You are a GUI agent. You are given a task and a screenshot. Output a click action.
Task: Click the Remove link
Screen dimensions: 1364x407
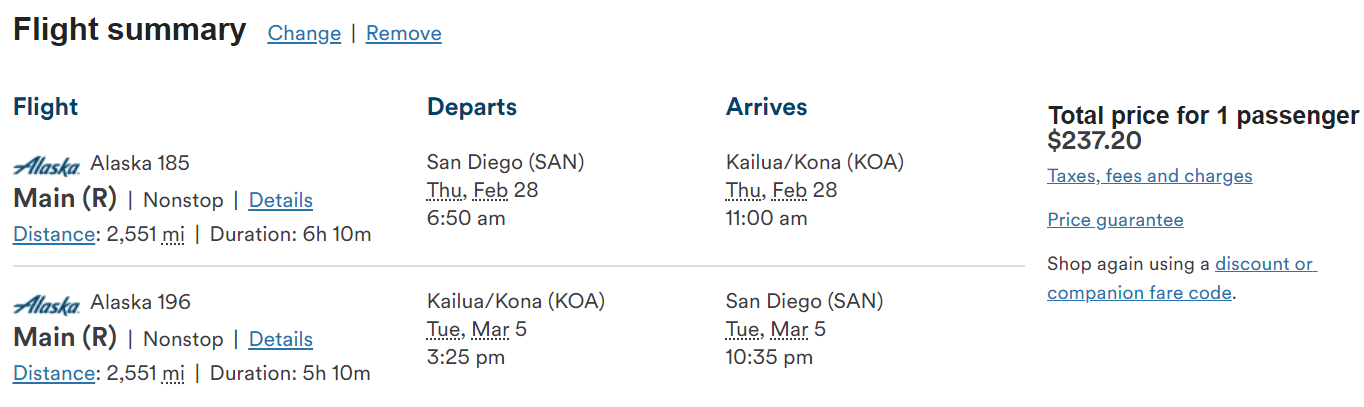click(403, 34)
